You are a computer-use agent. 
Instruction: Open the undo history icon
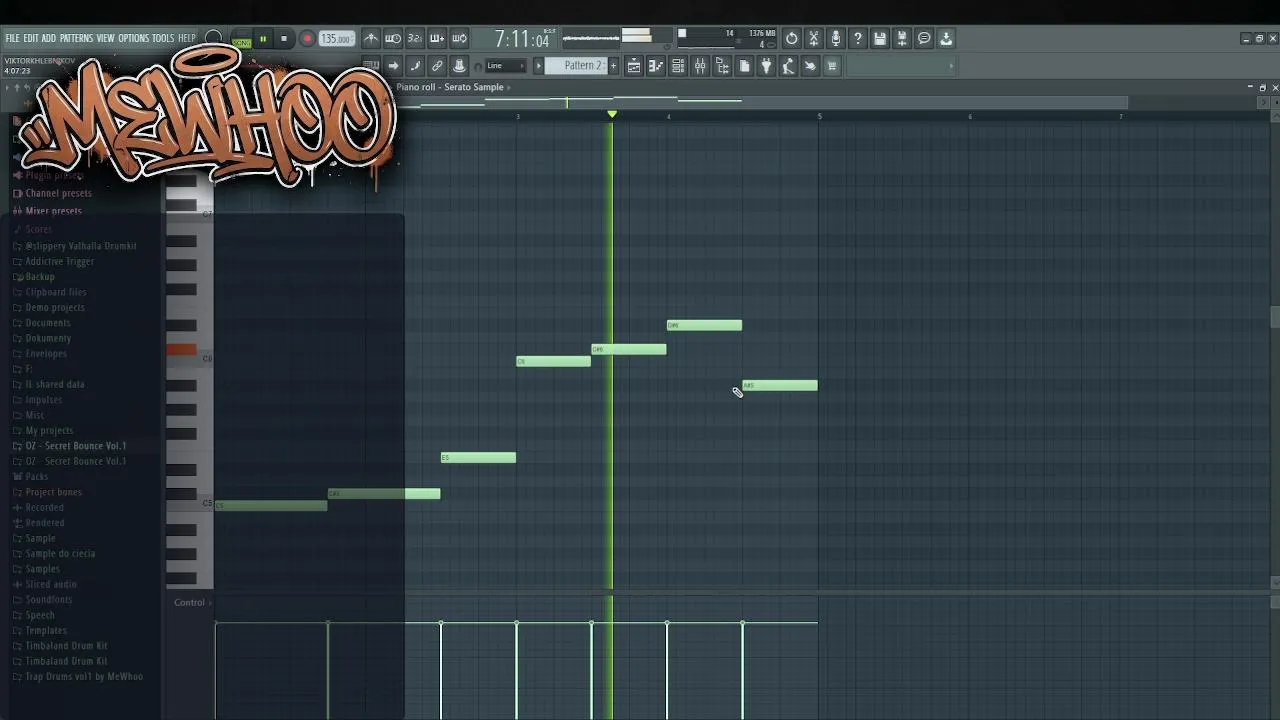[792, 39]
